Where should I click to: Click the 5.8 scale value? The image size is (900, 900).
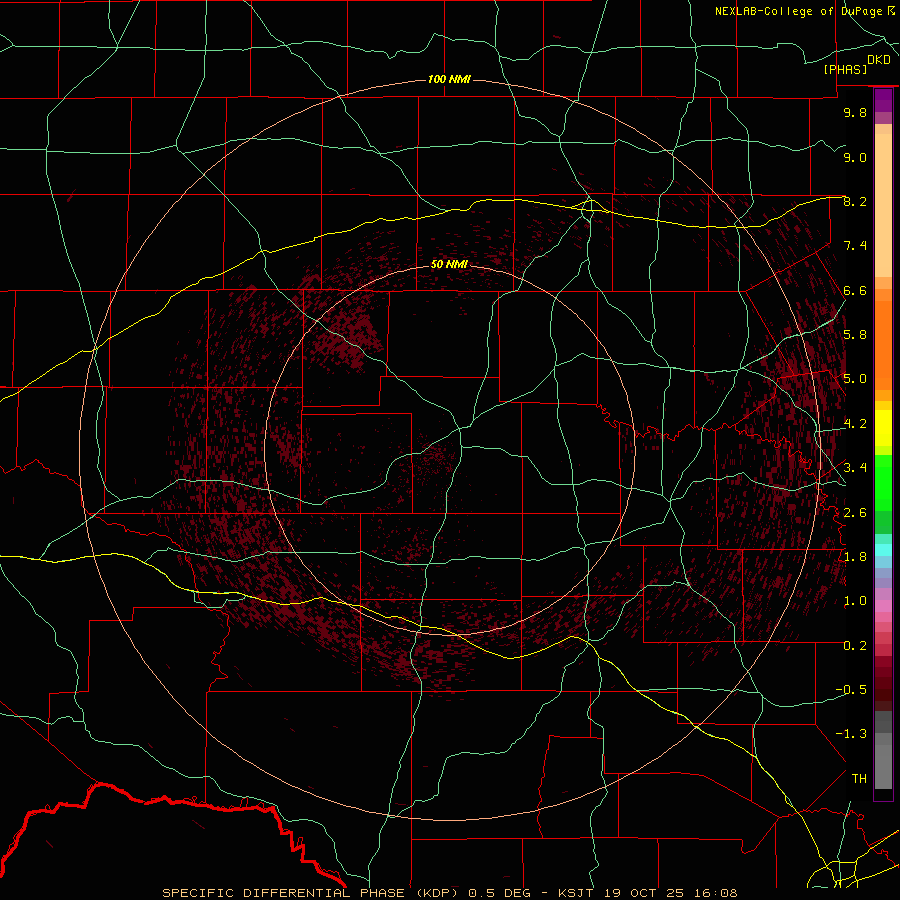855,335
